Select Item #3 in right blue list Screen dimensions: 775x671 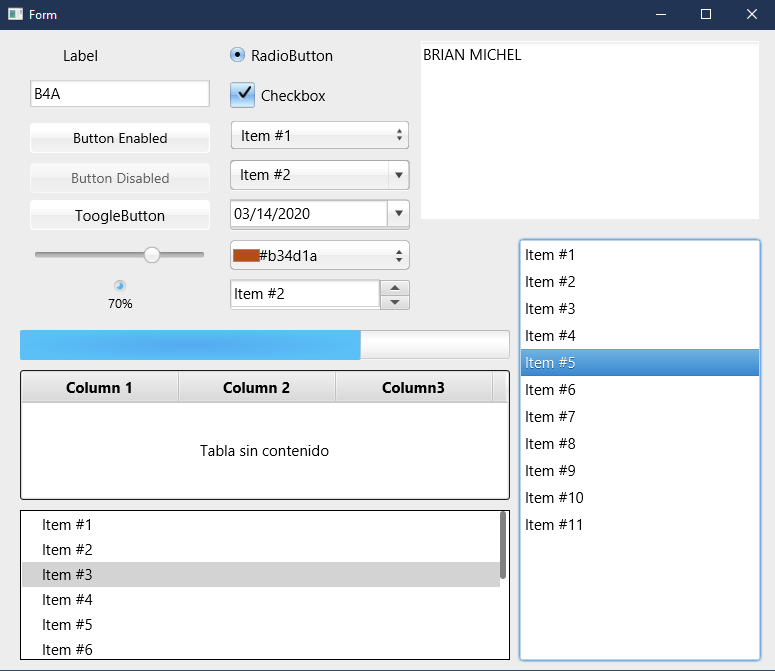640,309
